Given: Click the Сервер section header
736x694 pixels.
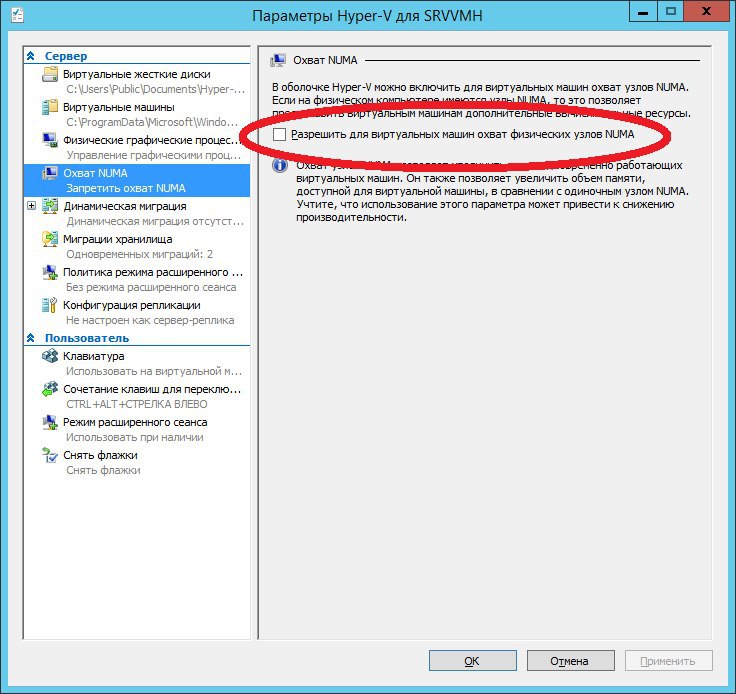Looking at the screenshot, I should [66, 56].
